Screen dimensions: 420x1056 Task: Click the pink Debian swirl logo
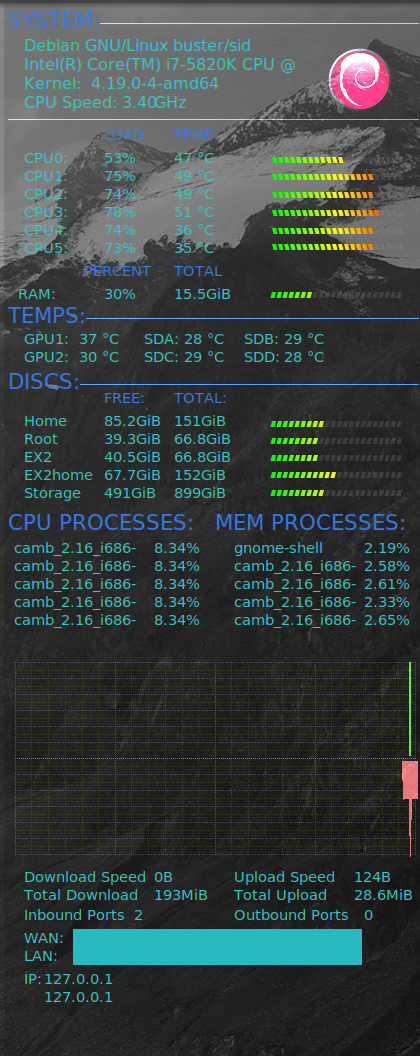click(x=359, y=79)
